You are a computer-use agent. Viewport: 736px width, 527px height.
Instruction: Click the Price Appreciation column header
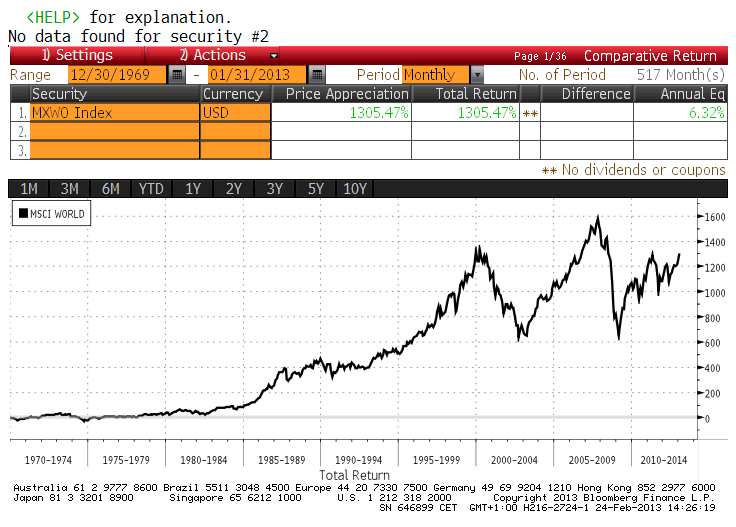tap(342, 94)
